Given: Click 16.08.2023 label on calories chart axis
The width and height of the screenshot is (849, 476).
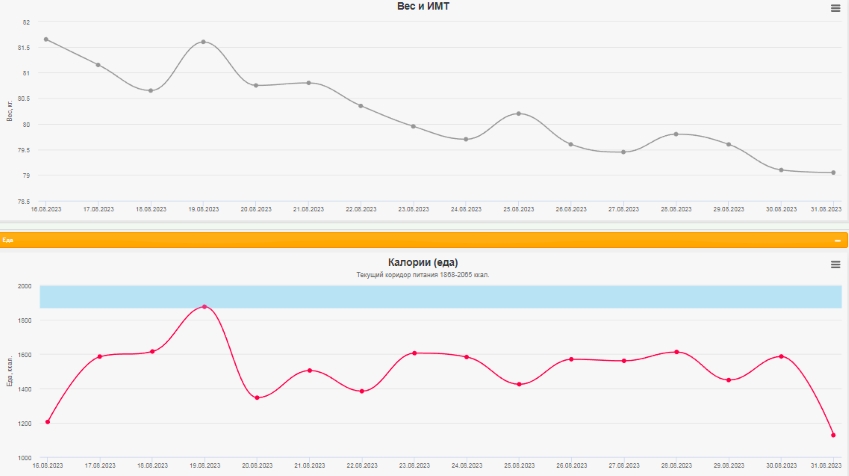Looking at the screenshot, I should point(48,465).
